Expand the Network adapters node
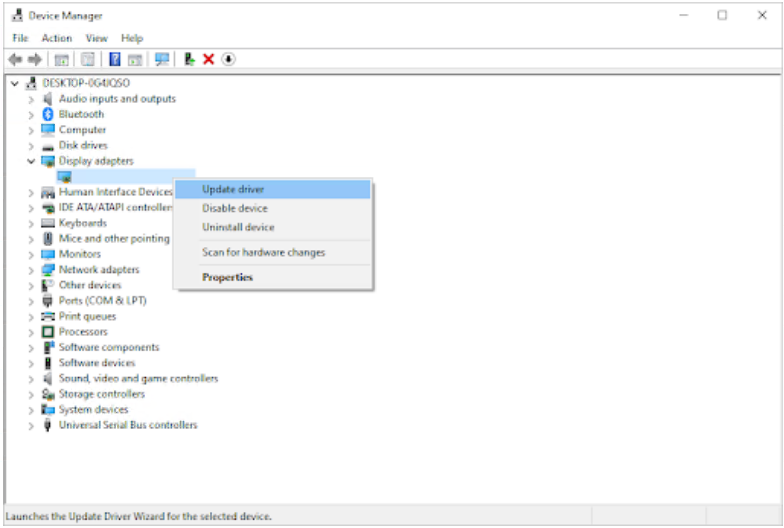This screenshot has width=784, height=528. [32, 270]
